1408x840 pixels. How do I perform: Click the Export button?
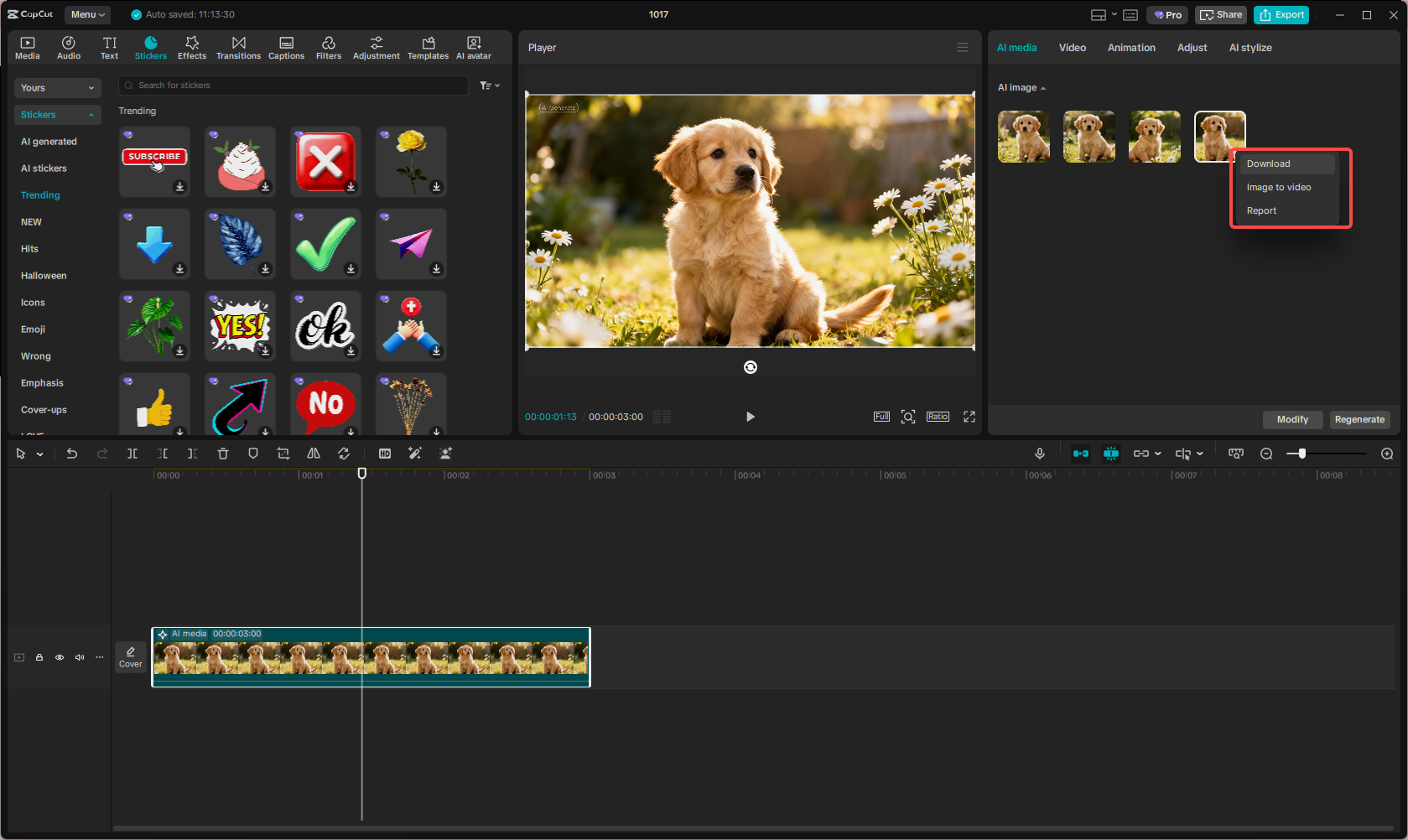point(1281,14)
